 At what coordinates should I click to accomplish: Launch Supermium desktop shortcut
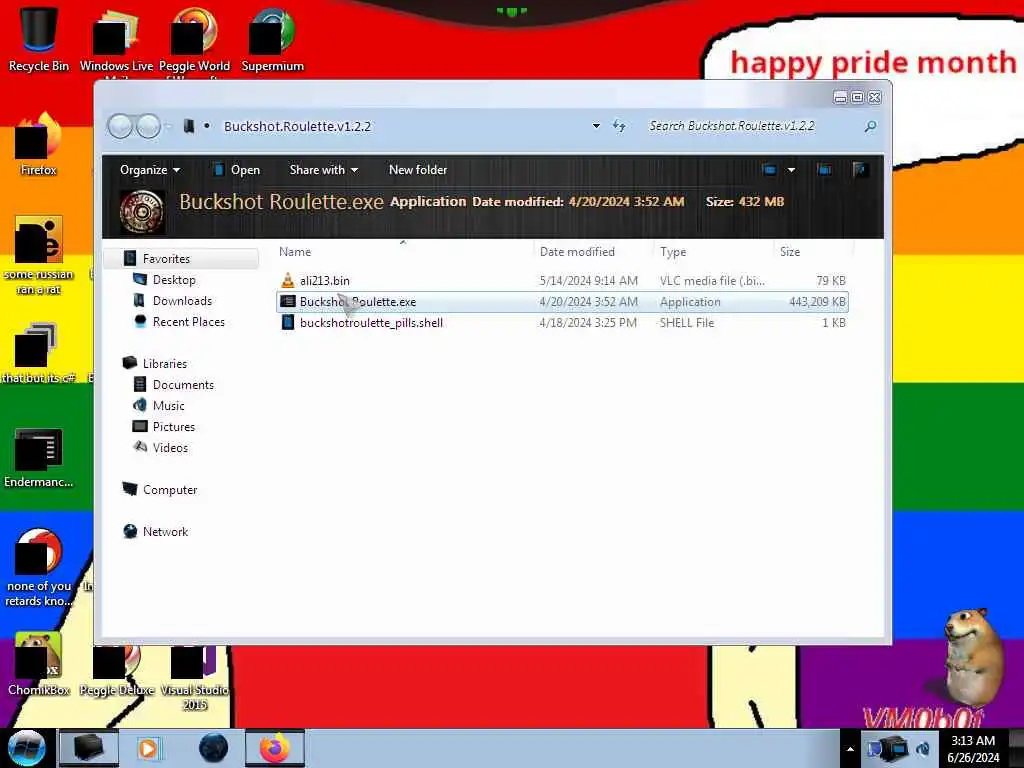pos(272,39)
